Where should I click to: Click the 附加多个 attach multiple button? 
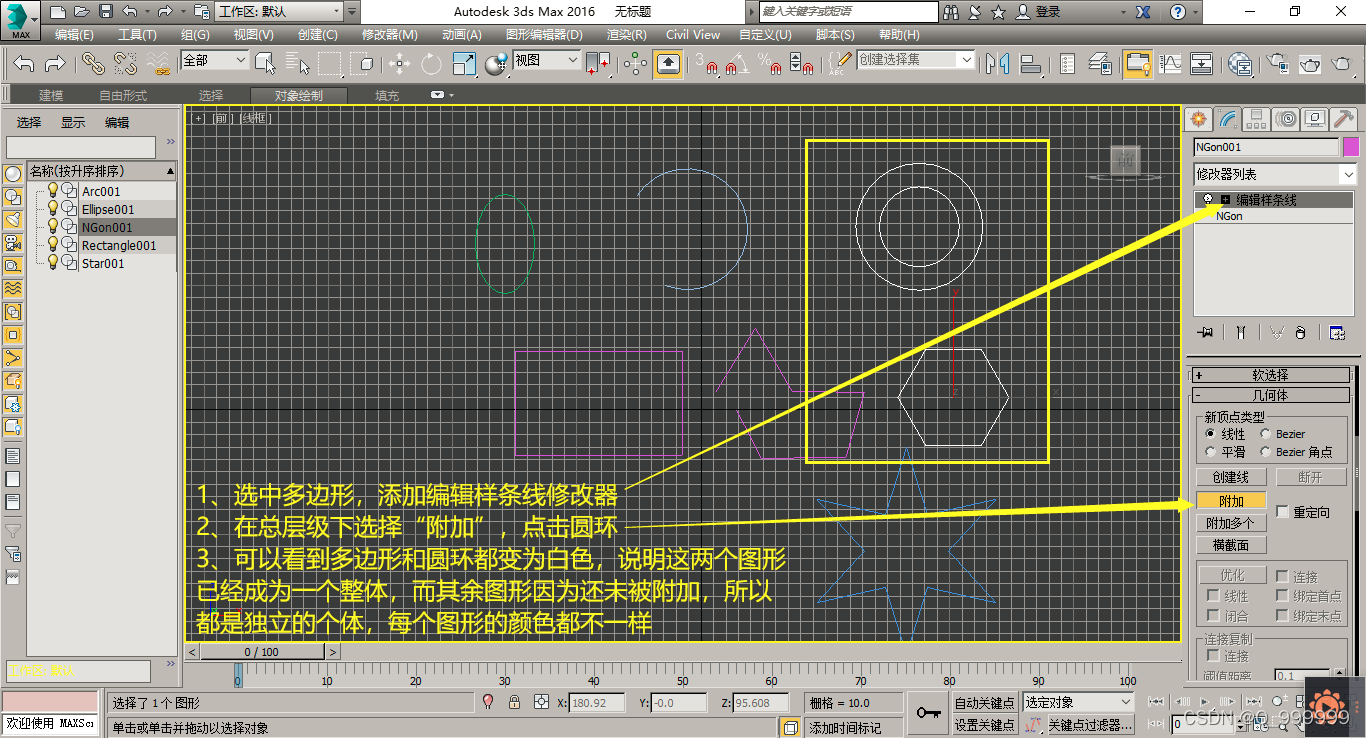(1231, 523)
